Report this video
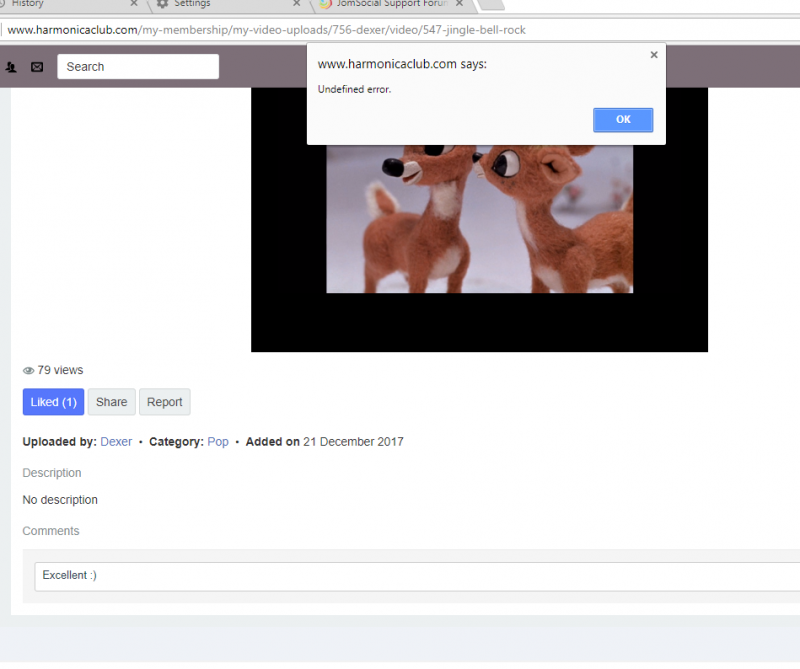Screen dimensions: 800x669 tap(164, 402)
